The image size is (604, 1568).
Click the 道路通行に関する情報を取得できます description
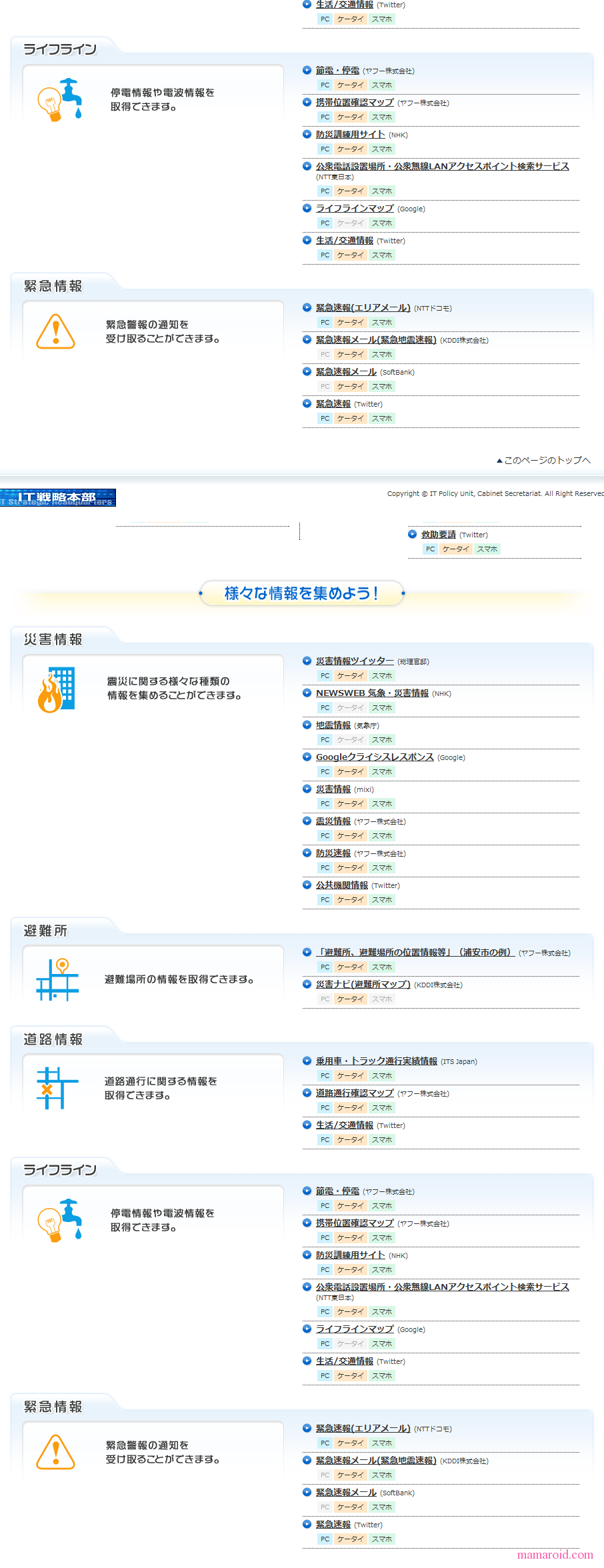(x=161, y=1089)
